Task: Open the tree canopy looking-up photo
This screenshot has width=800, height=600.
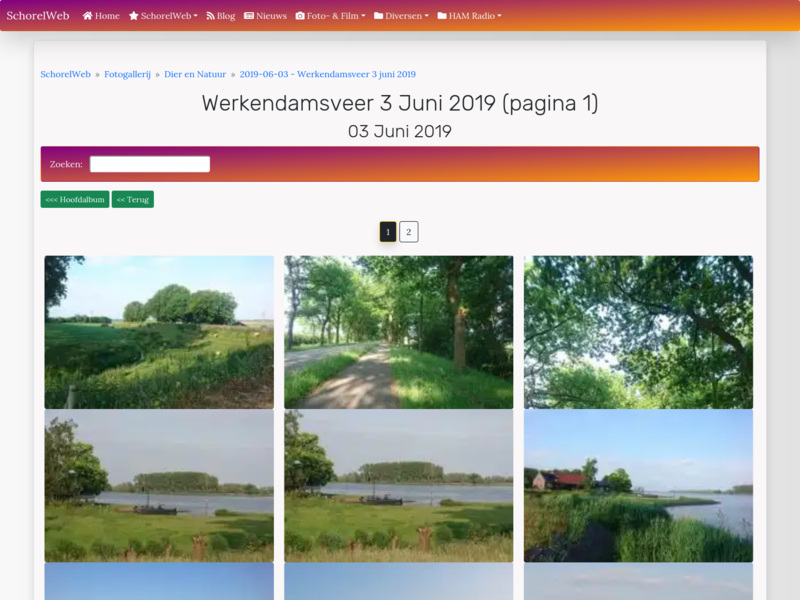Action: tap(638, 332)
